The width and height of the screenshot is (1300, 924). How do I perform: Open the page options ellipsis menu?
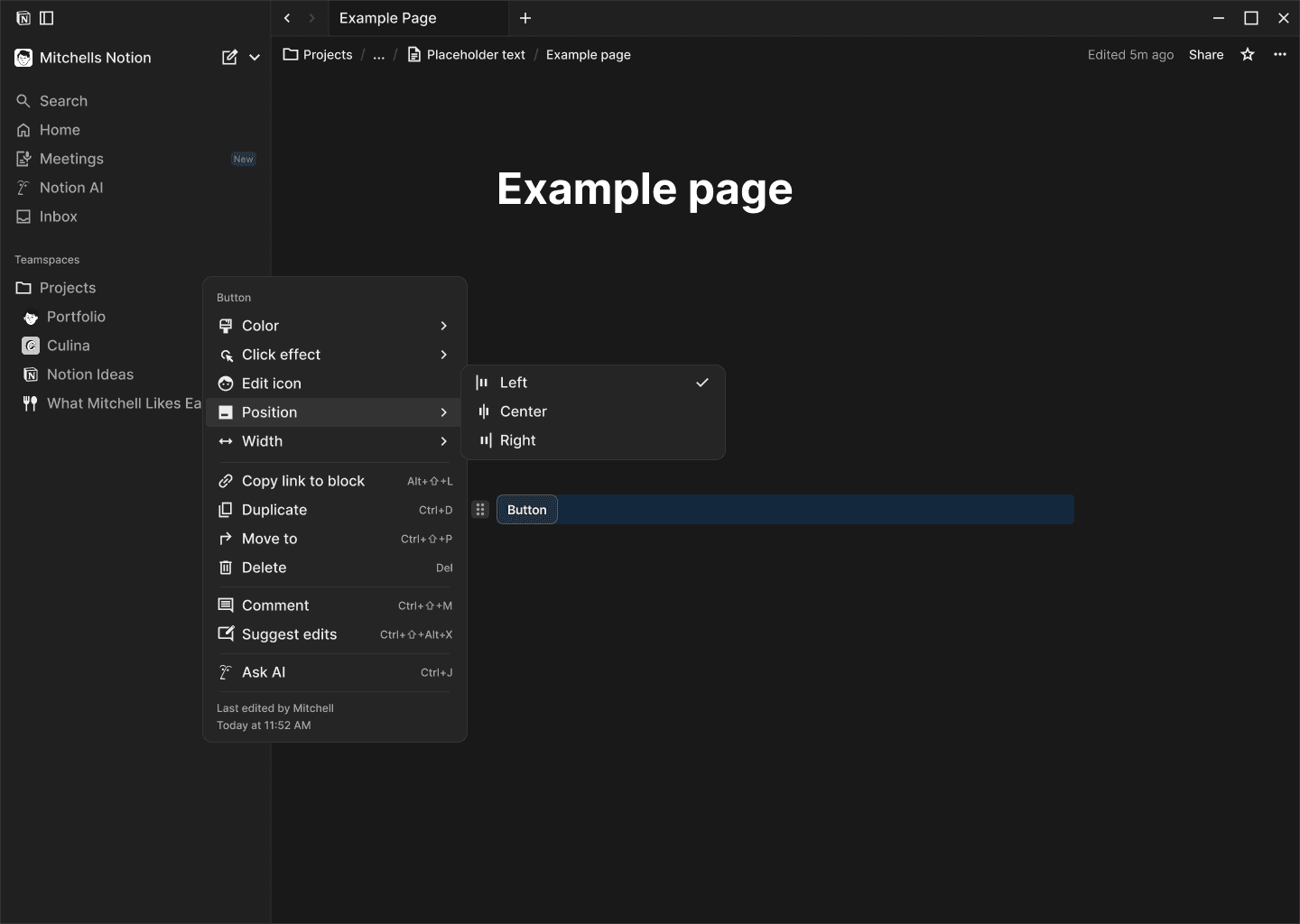(x=1280, y=54)
